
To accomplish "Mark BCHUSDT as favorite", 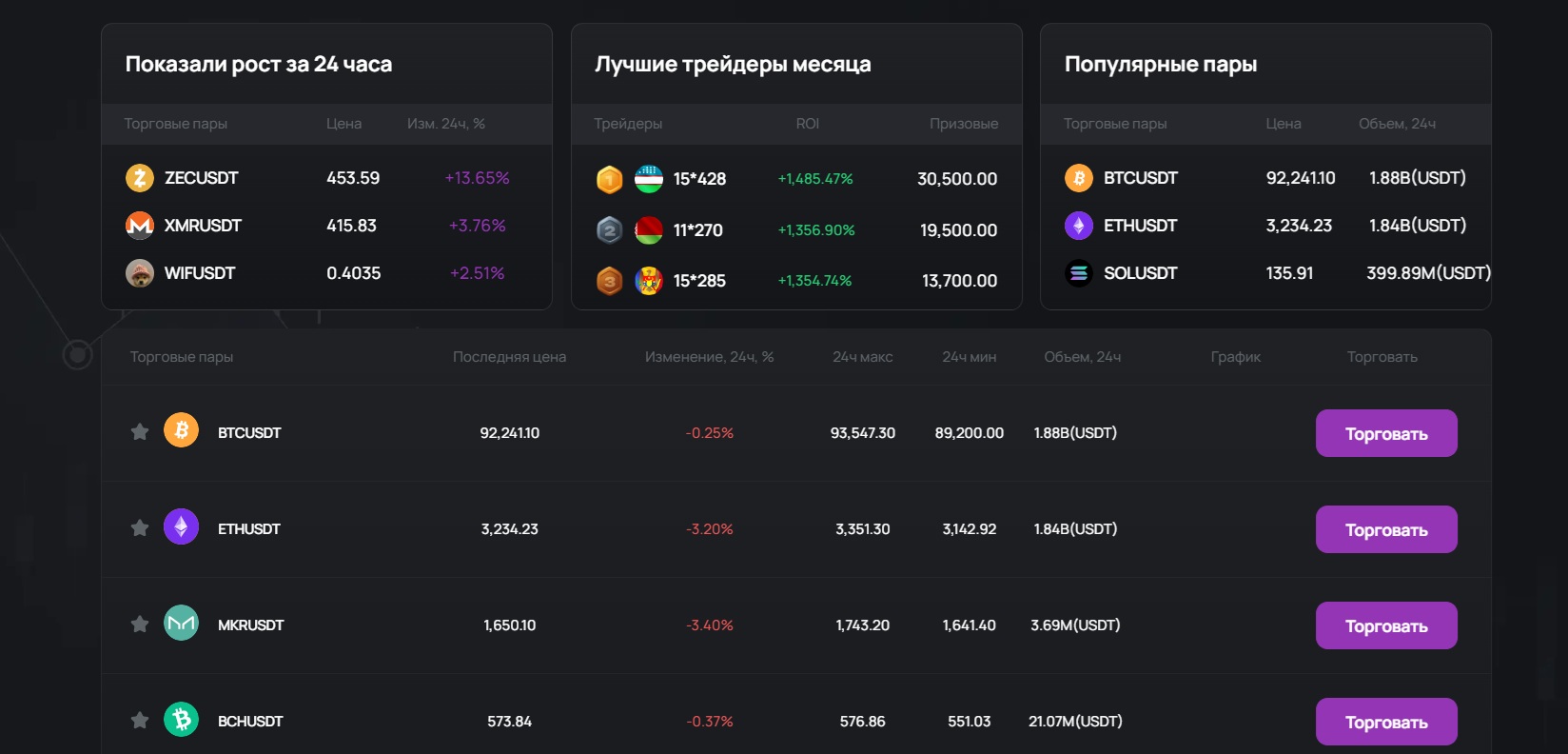I will [140, 721].
